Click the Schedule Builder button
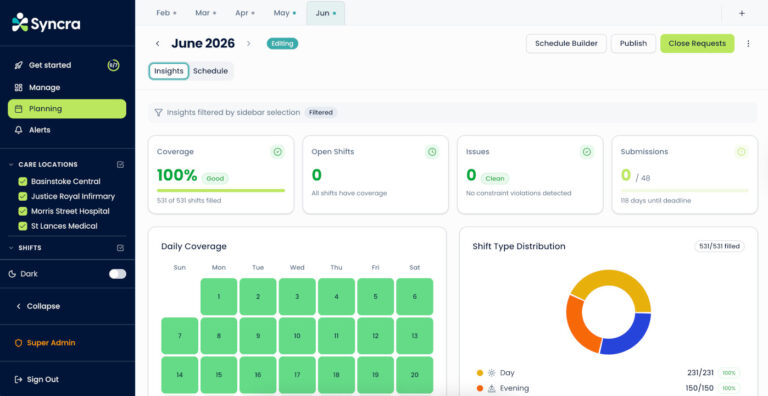Viewport: 768px width, 396px height. pyautogui.click(x=566, y=44)
